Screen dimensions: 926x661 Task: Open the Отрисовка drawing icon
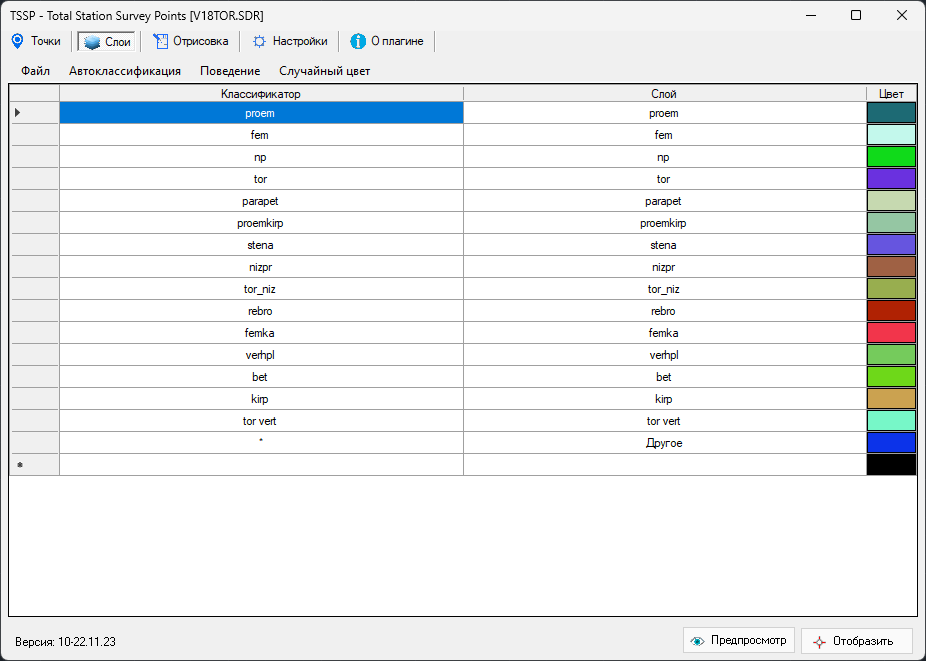tap(160, 41)
